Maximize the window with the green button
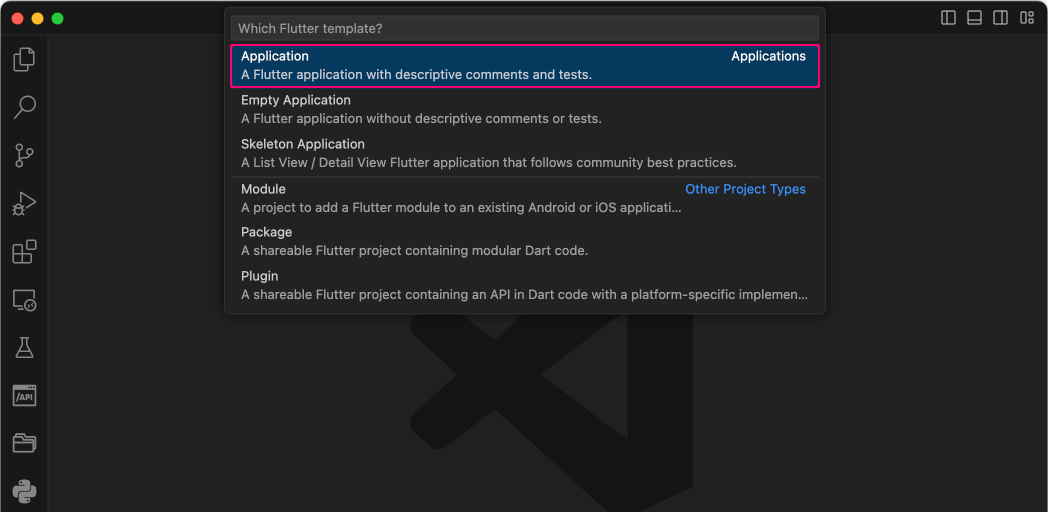This screenshot has width=1048, height=512. click(x=57, y=19)
